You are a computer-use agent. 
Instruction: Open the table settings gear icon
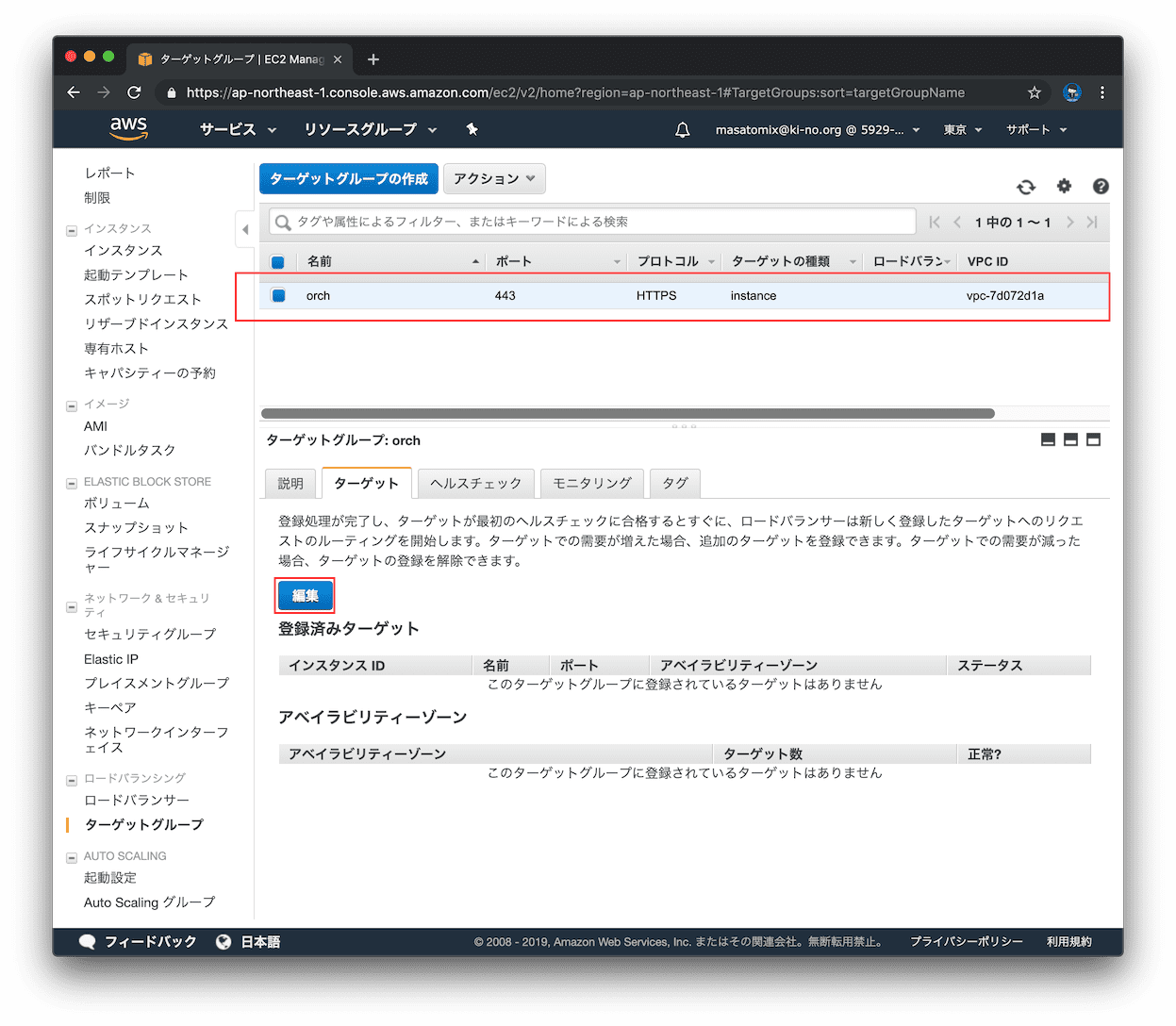click(1064, 186)
